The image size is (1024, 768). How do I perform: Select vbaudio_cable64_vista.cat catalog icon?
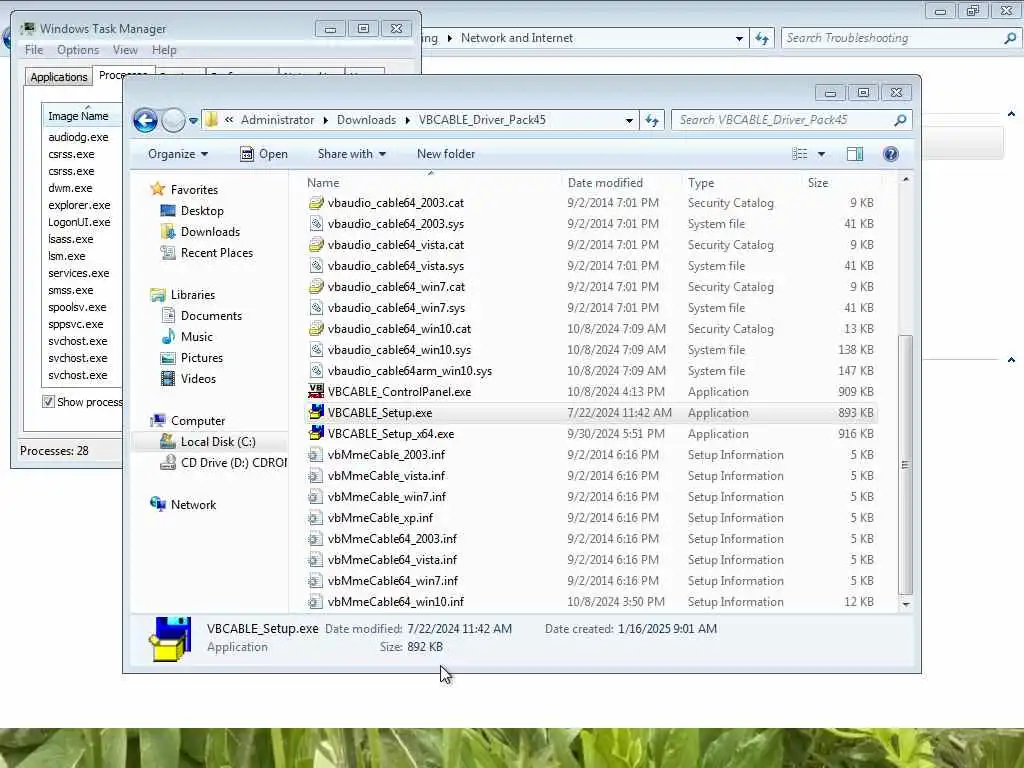click(316, 244)
